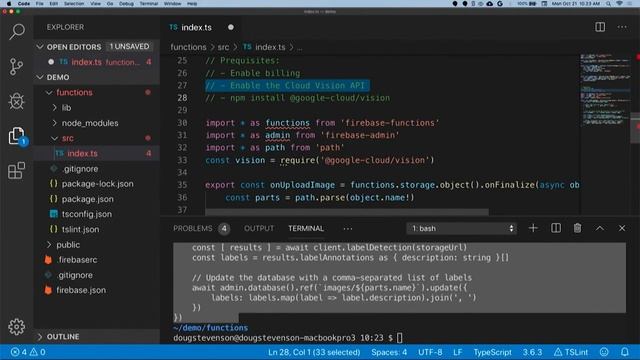Viewport: 640px width, 360px height.
Task: Click unsaved dot on index.ts tab
Action: click(231, 27)
